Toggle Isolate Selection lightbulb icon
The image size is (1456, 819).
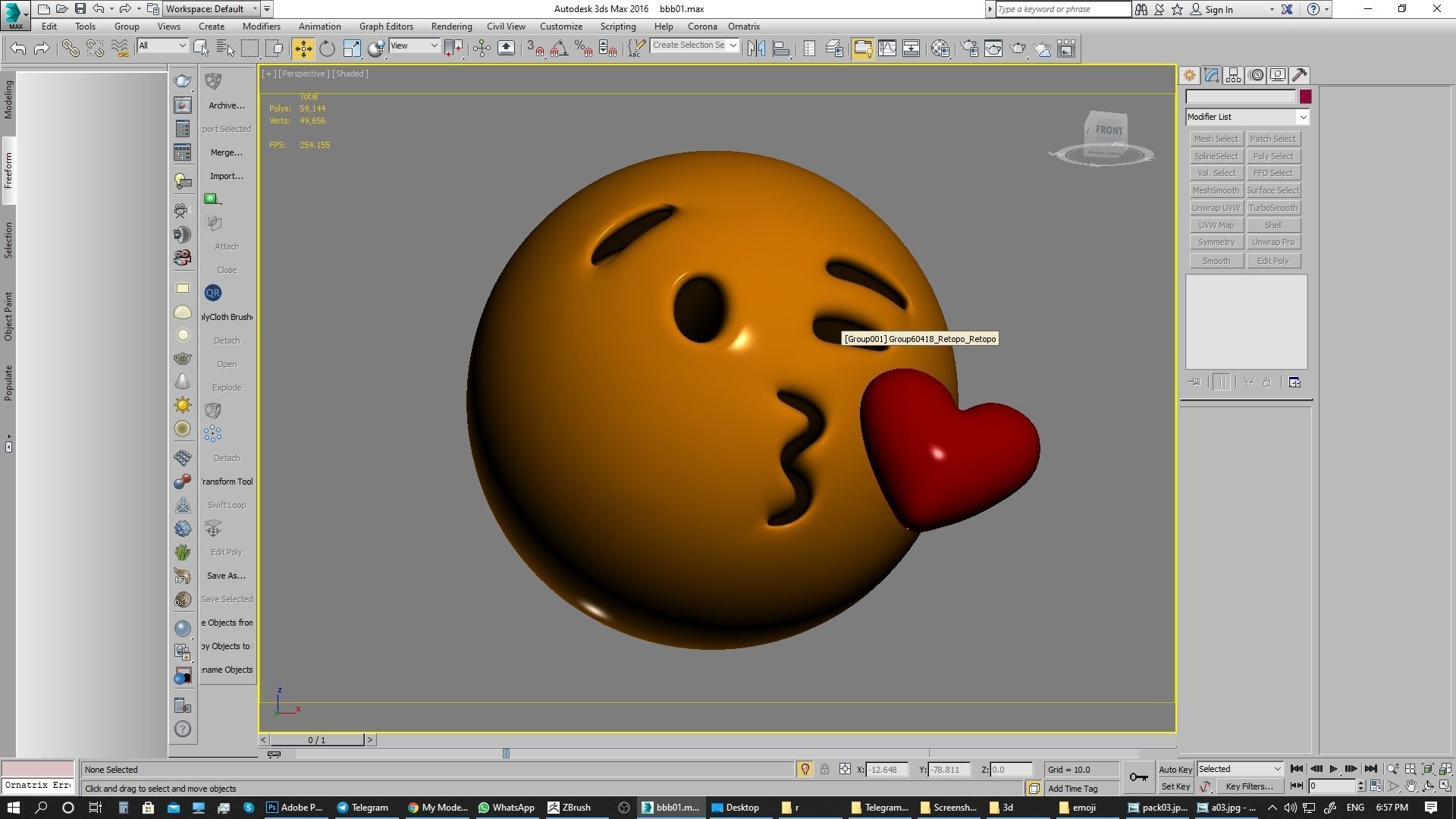pos(805,770)
